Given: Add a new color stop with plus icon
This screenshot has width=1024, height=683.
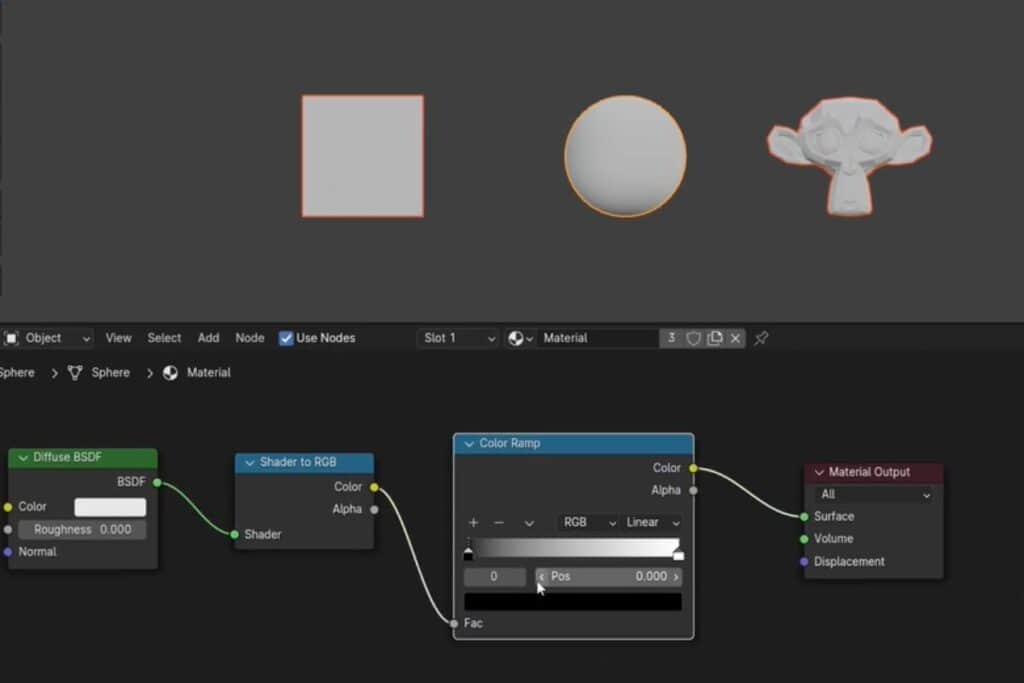Looking at the screenshot, I should 474,523.
